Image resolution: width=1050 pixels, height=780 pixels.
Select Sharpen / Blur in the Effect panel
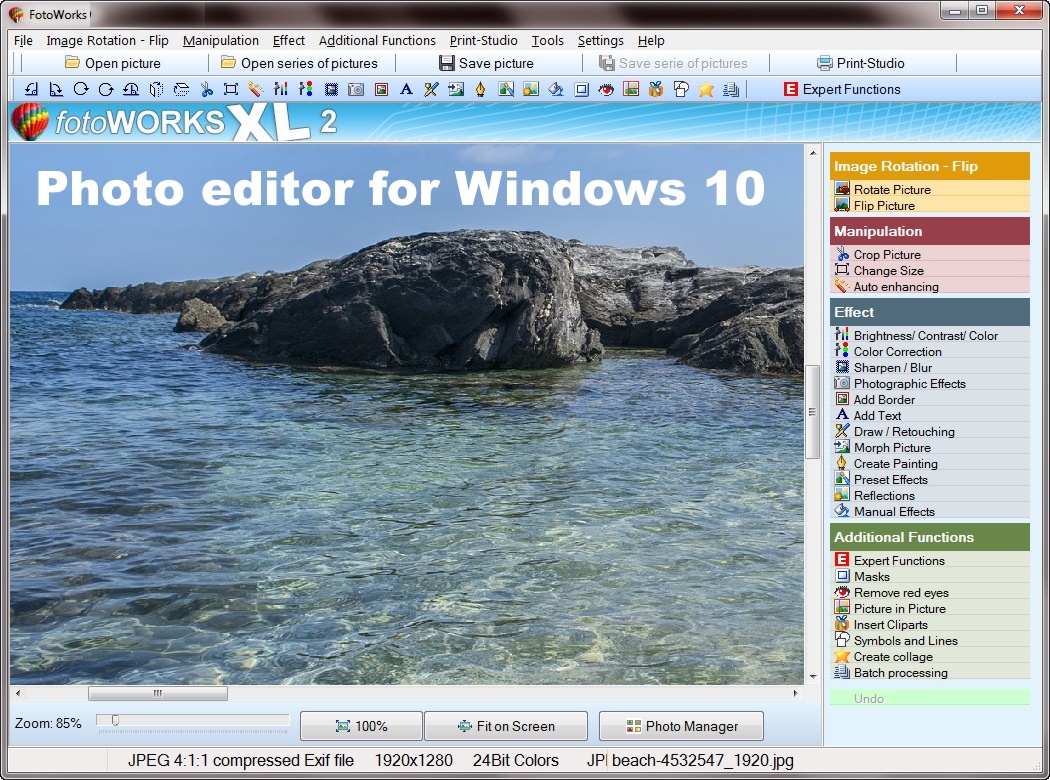click(892, 367)
